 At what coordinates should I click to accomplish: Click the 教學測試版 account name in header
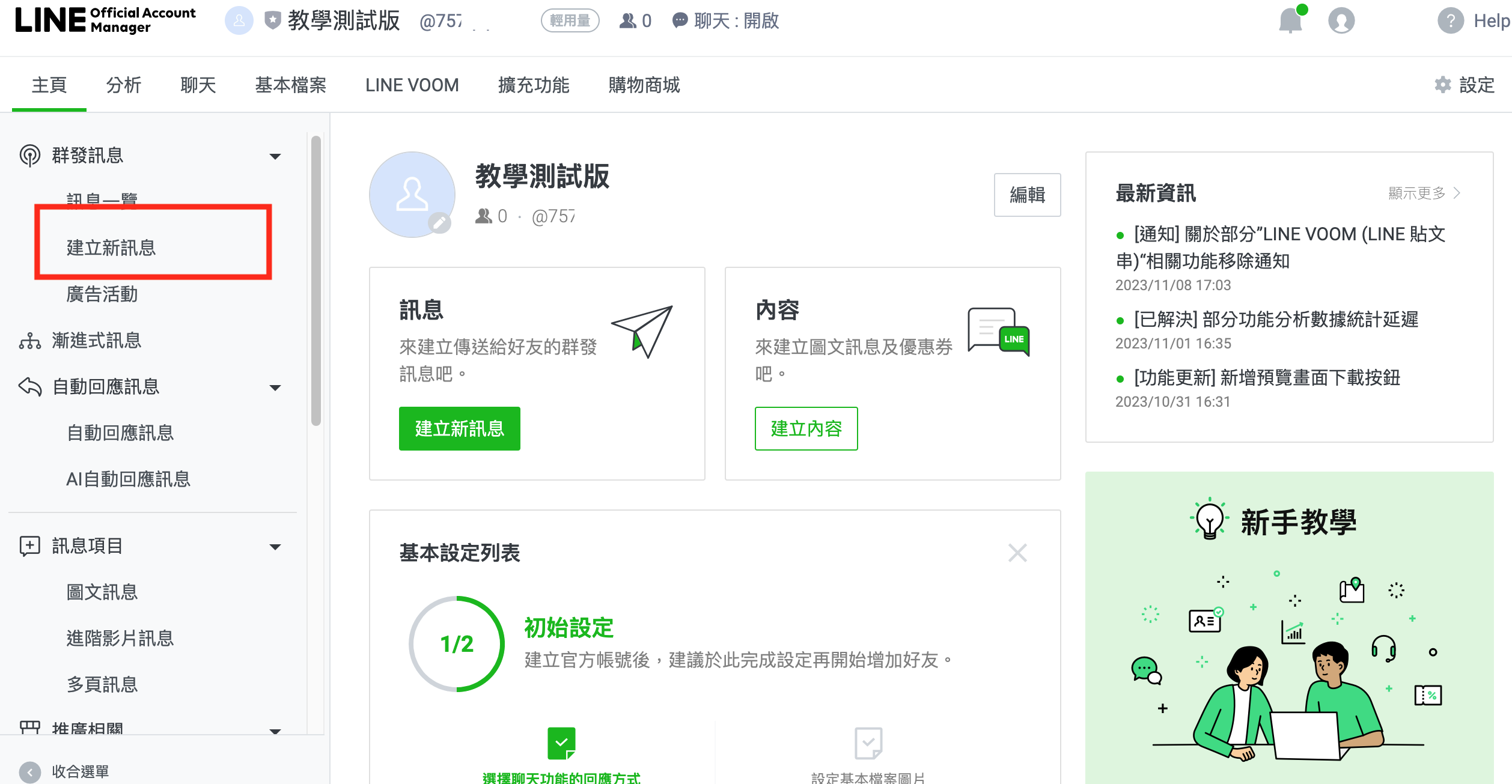(x=344, y=21)
